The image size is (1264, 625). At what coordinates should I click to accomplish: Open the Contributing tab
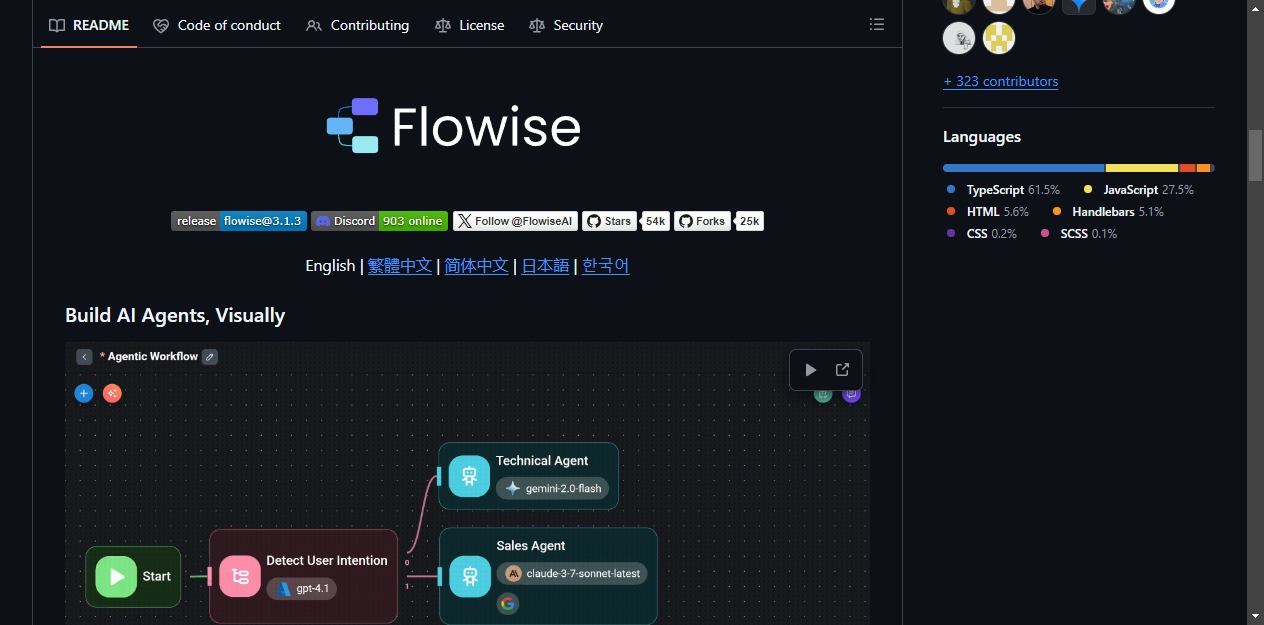click(x=358, y=25)
